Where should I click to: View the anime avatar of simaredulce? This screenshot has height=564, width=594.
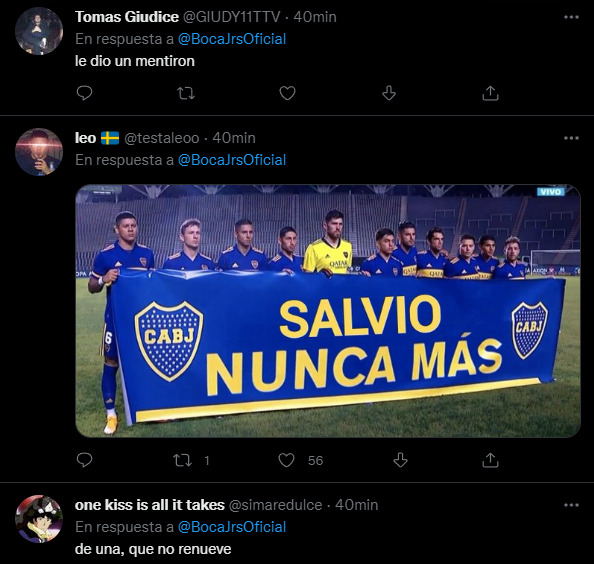point(39,519)
